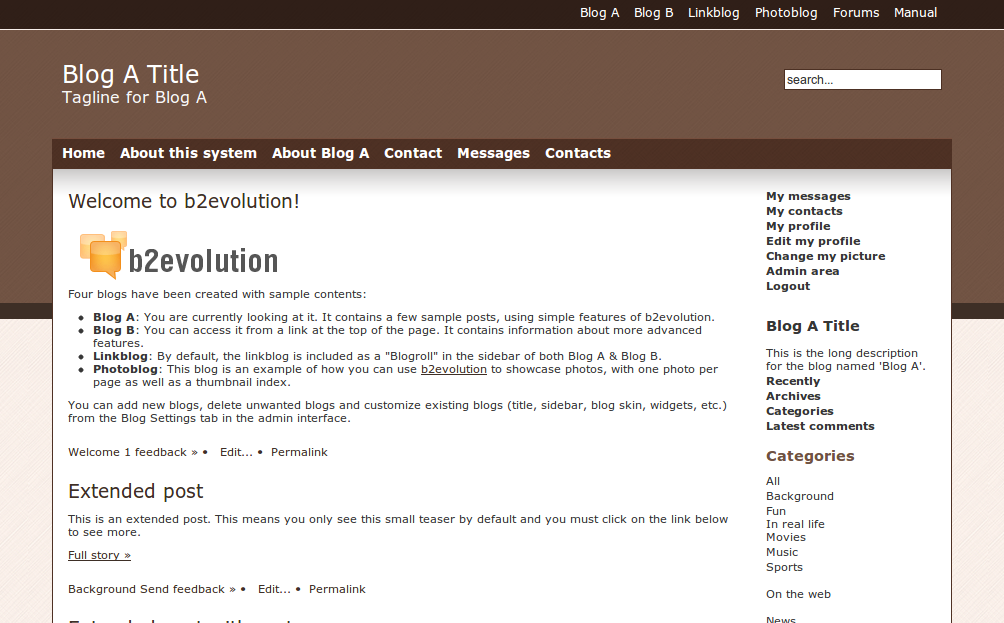Click the 1 feedback link
The height and width of the screenshot is (623, 1004).
pyautogui.click(x=161, y=452)
